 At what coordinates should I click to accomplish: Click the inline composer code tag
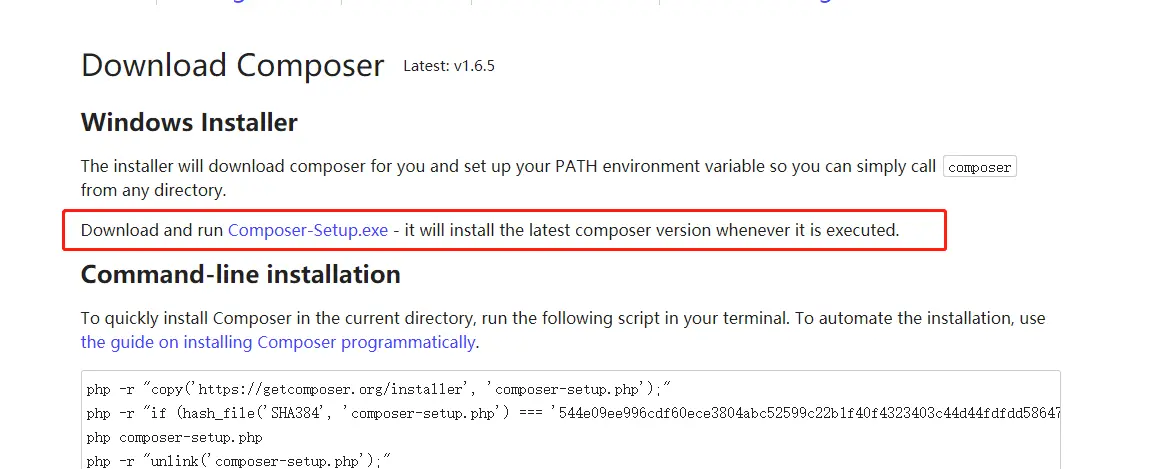[x=979, y=168]
